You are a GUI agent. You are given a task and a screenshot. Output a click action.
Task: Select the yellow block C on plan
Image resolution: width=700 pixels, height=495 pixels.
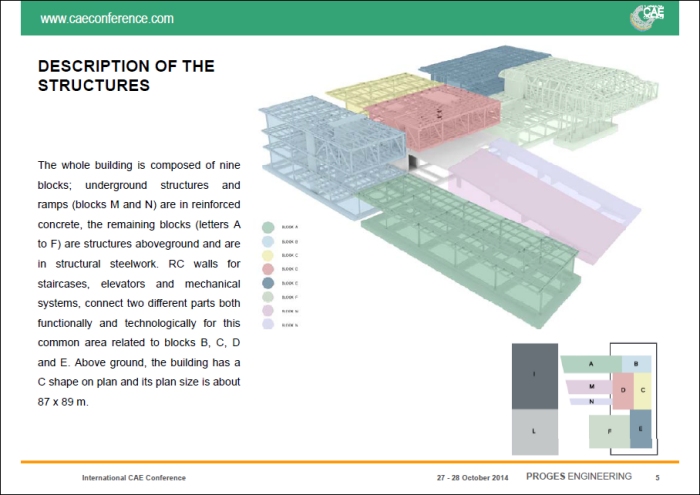(642, 390)
